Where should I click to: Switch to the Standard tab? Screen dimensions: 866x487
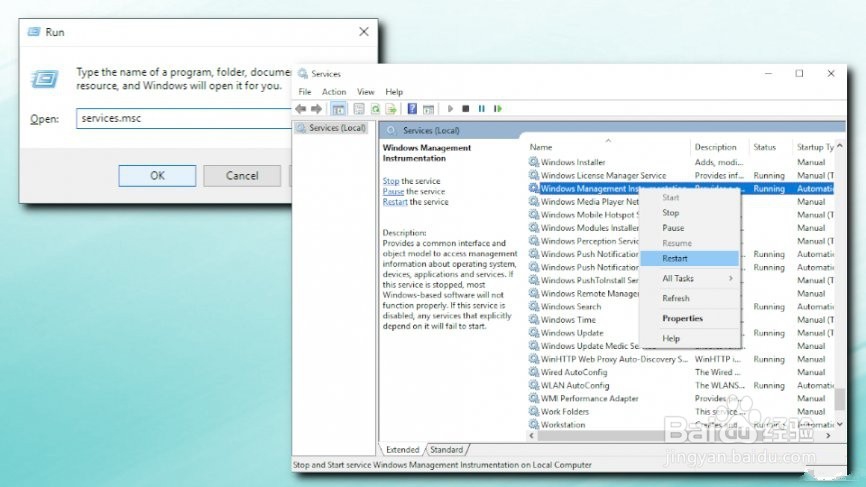coord(446,449)
